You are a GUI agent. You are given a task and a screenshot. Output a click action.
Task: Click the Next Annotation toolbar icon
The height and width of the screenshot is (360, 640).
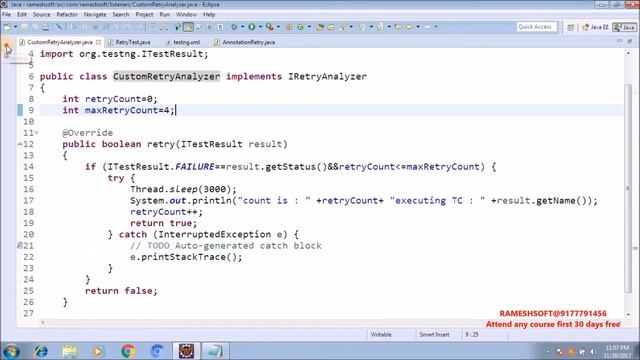(362, 27)
